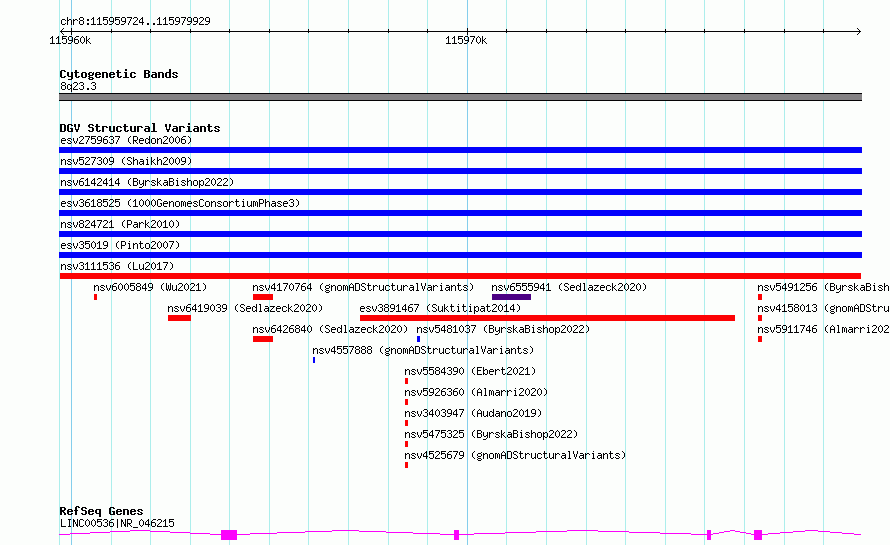This screenshot has width=890, height=545.
Task: Click nsv6555941 (Sedlazeck2020) label
Action: (569, 287)
